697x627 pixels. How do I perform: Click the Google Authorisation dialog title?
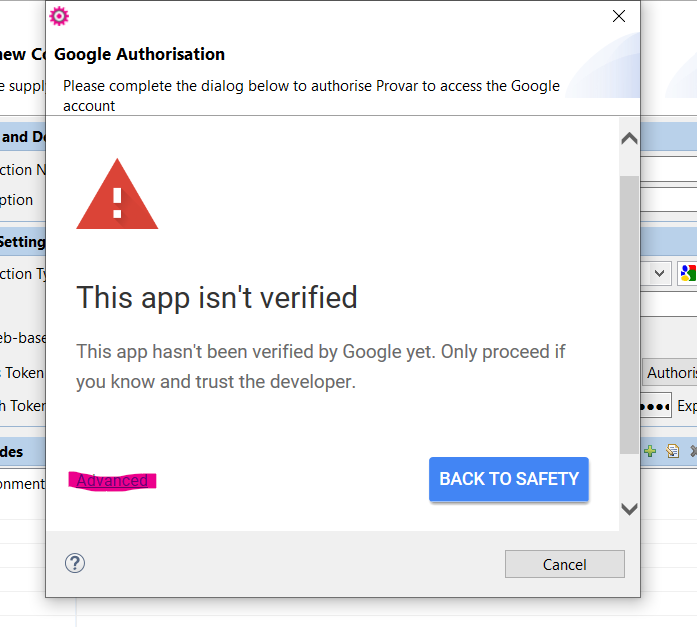[139, 54]
